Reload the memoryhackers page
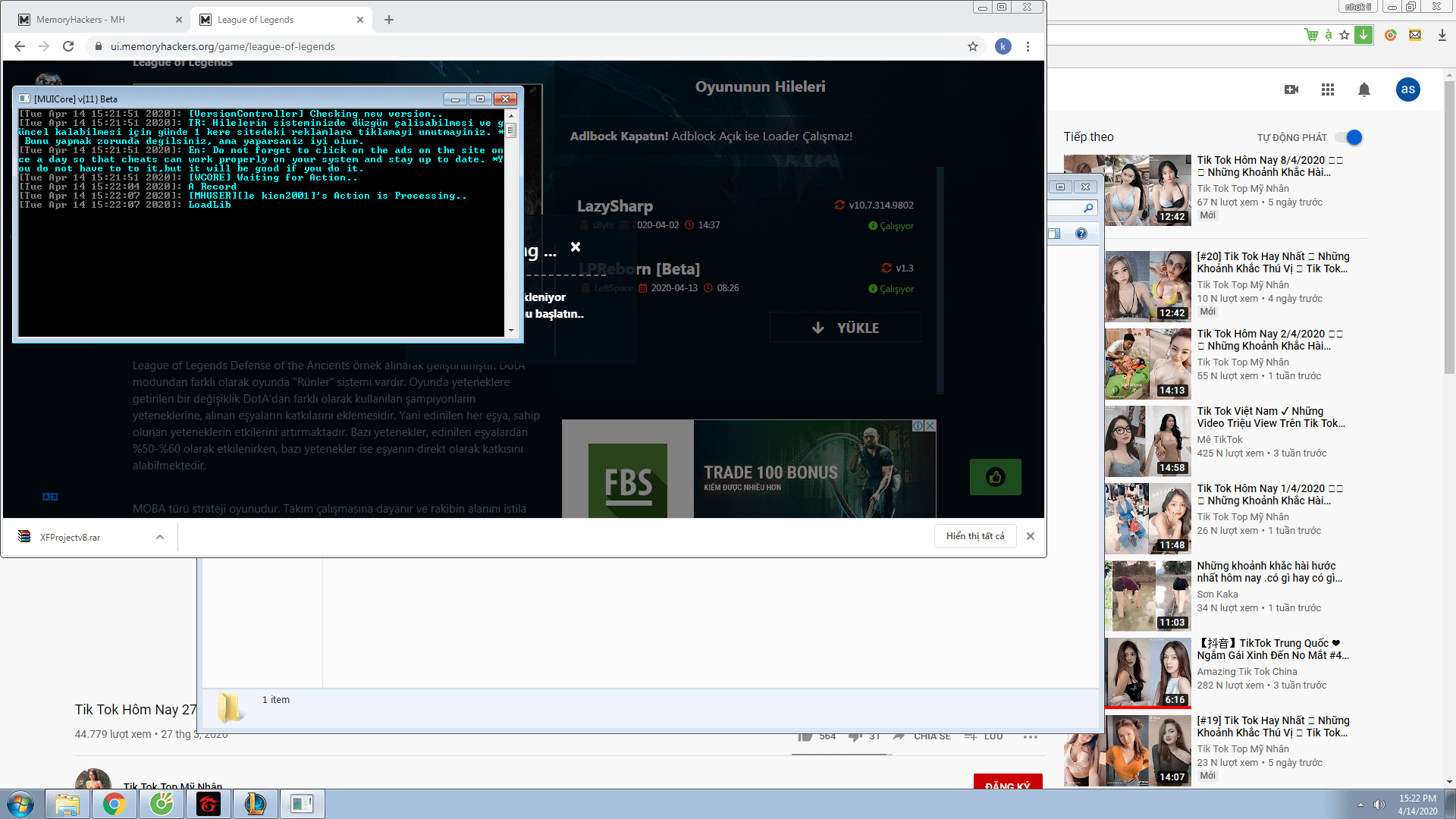Image resolution: width=1456 pixels, height=819 pixels. pos(68,46)
